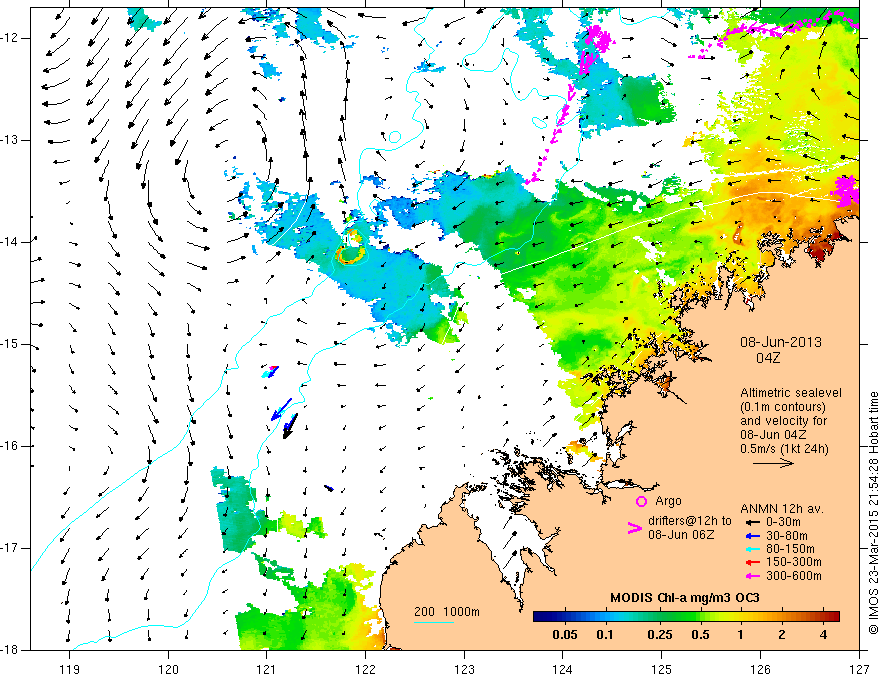Screen dimensions: 880x680
Task: Click the '08-Jun 06Z' drifter legend text
Action: [681, 535]
